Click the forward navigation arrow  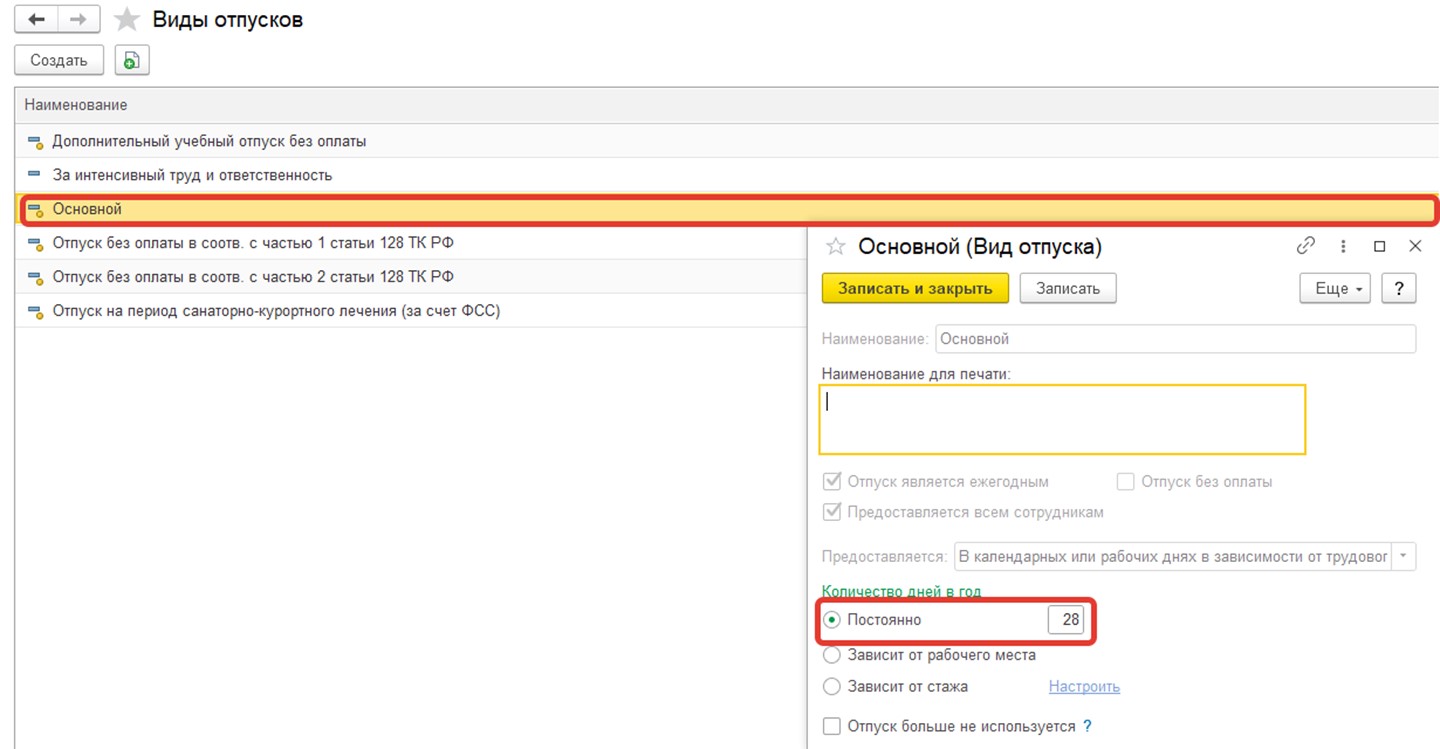tap(78, 20)
